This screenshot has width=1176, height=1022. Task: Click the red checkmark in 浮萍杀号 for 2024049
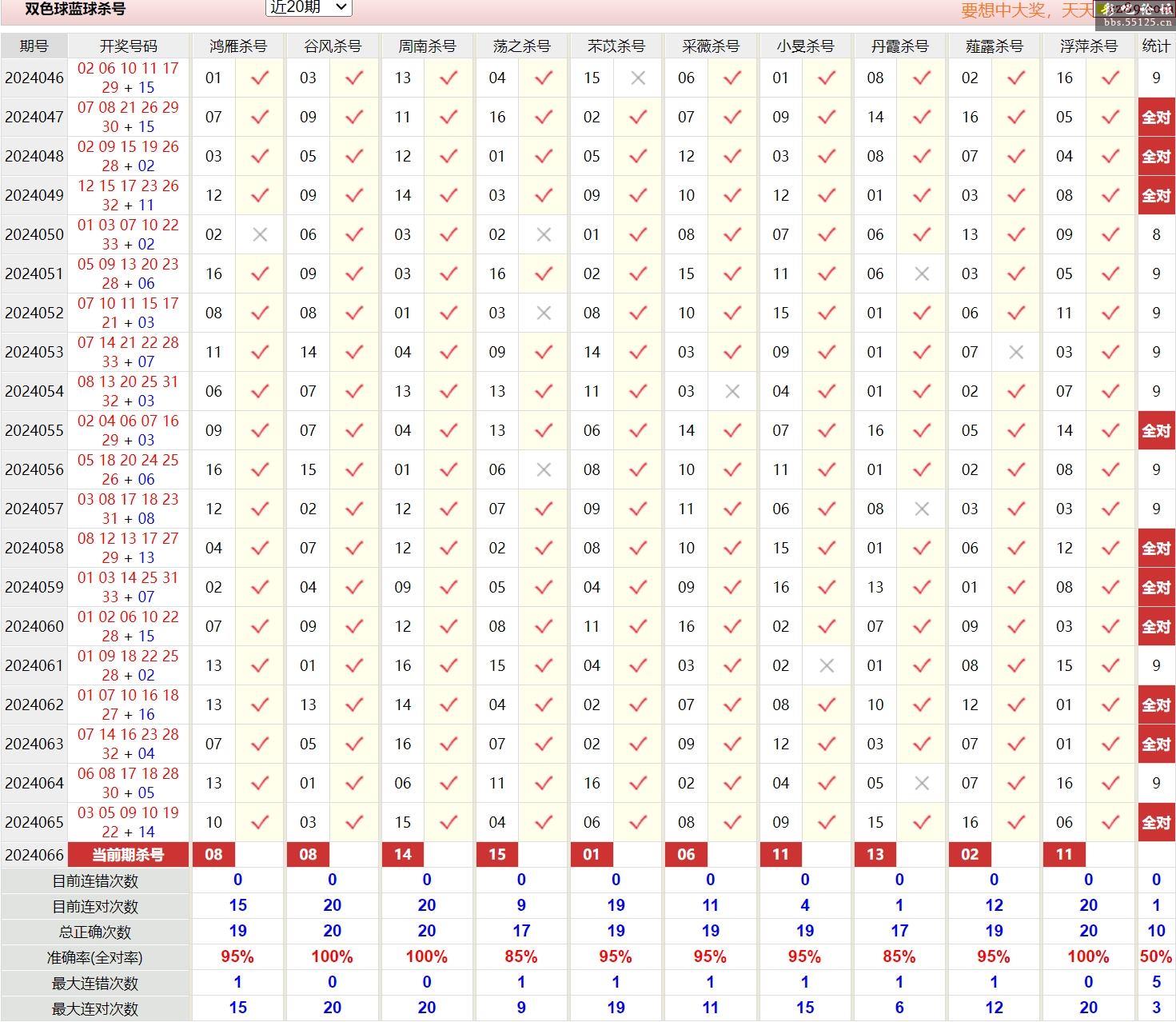click(x=1110, y=196)
